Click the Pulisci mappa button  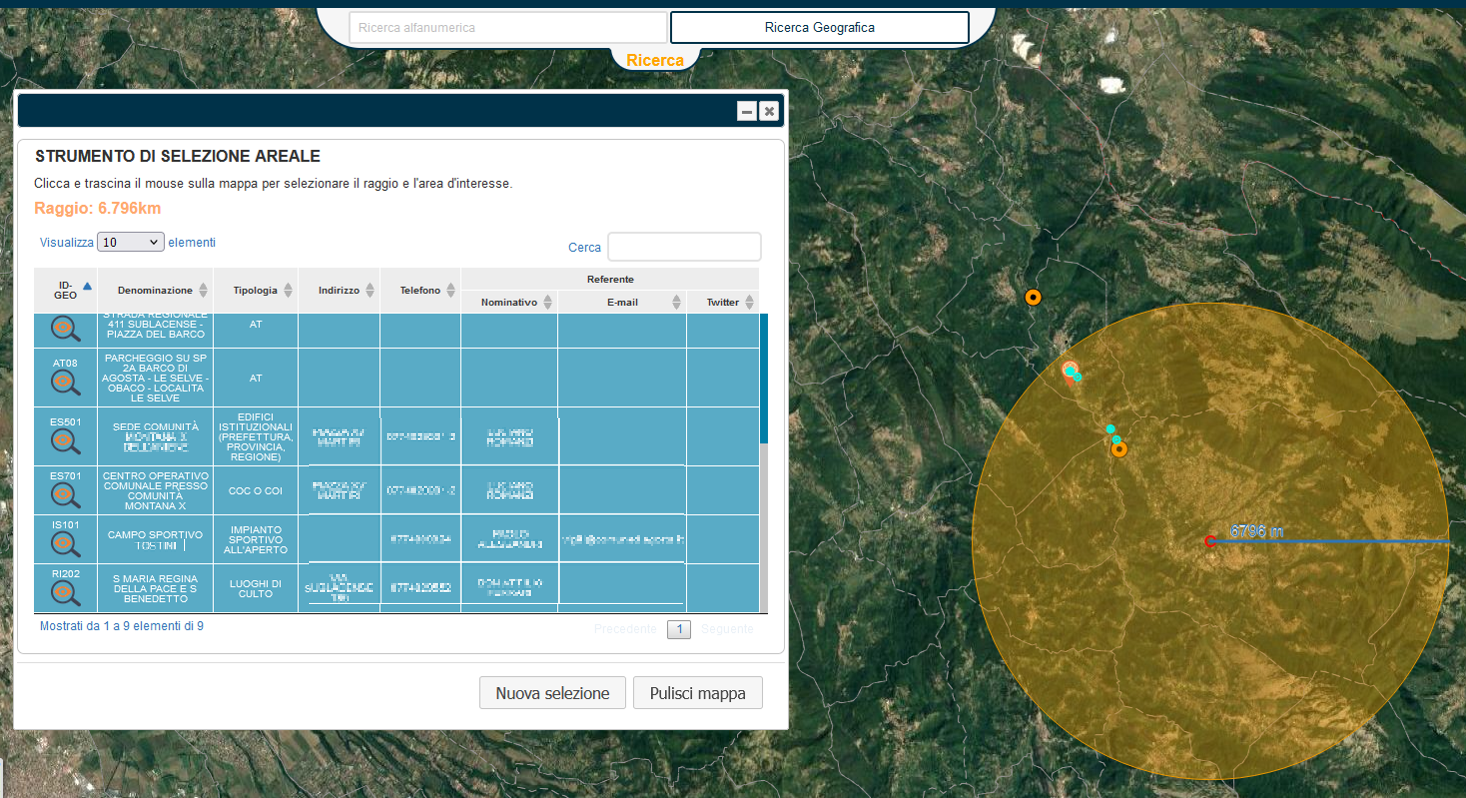pyautogui.click(x=697, y=693)
